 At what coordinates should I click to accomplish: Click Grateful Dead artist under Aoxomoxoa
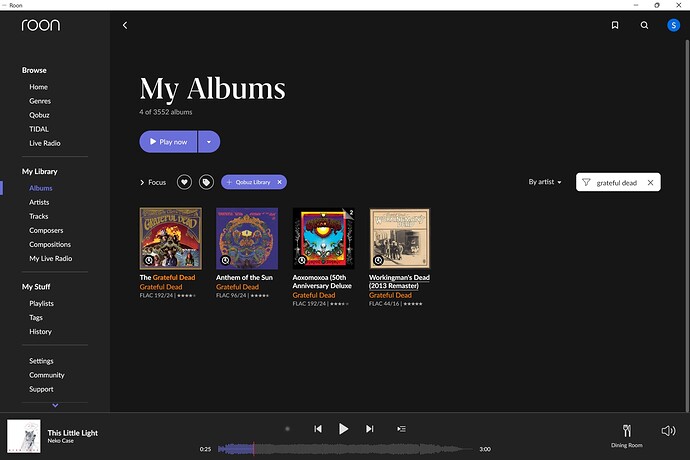click(x=314, y=295)
